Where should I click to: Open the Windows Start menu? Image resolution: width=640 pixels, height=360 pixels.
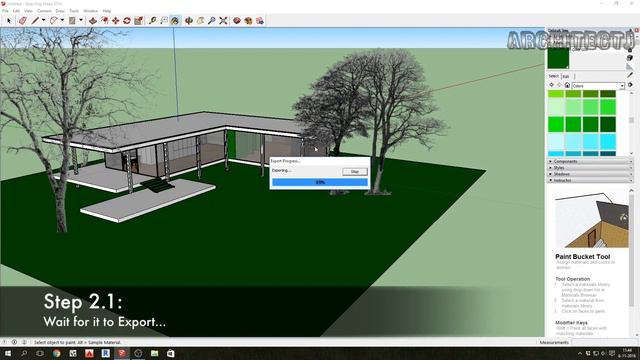click(7, 353)
